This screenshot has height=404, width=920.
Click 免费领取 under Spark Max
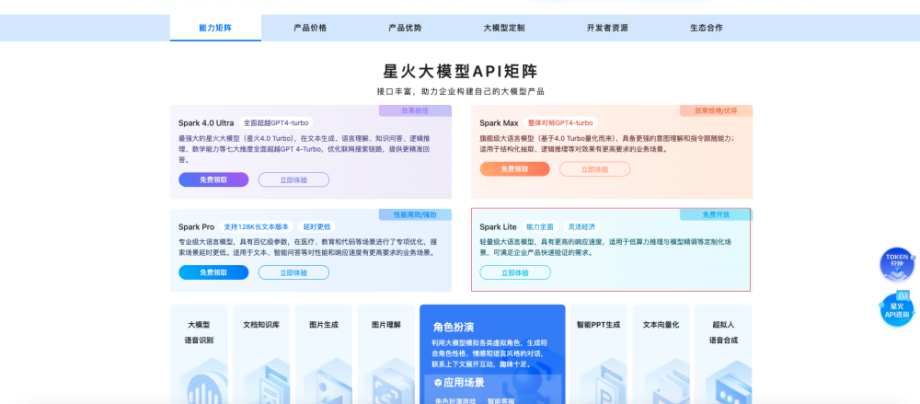click(515, 169)
